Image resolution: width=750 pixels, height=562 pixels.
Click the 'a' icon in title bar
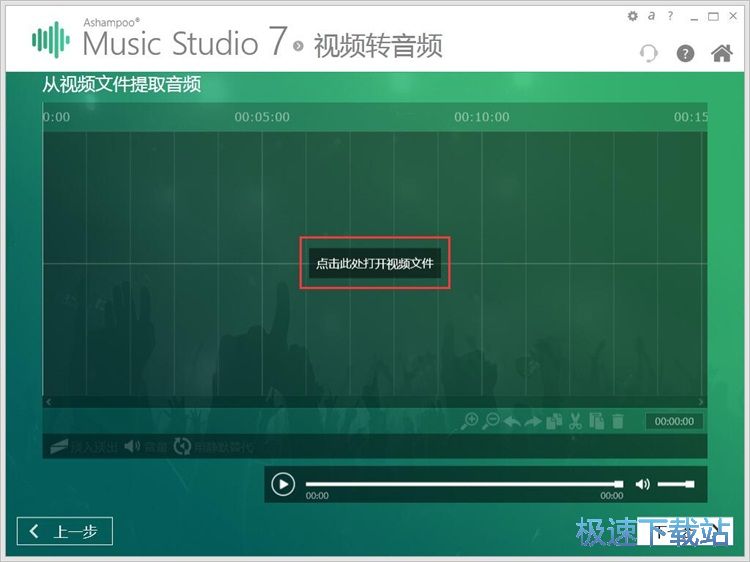651,16
